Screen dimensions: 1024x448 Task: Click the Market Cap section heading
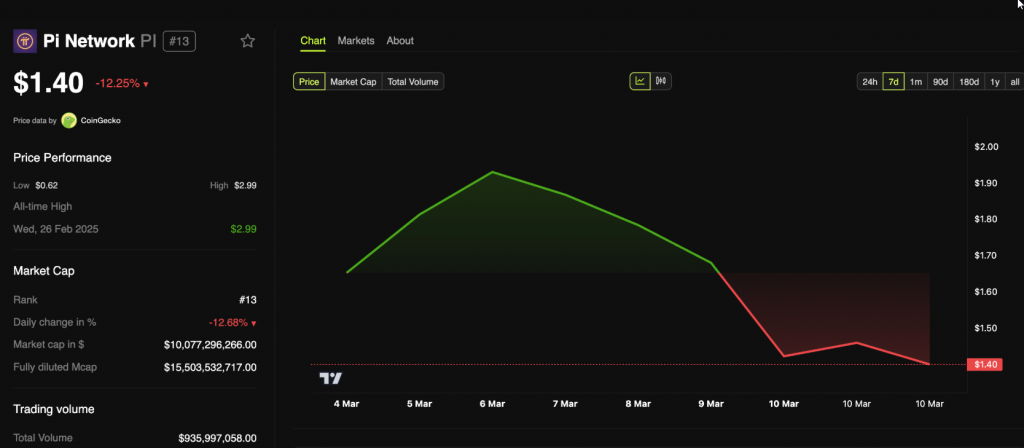44,270
